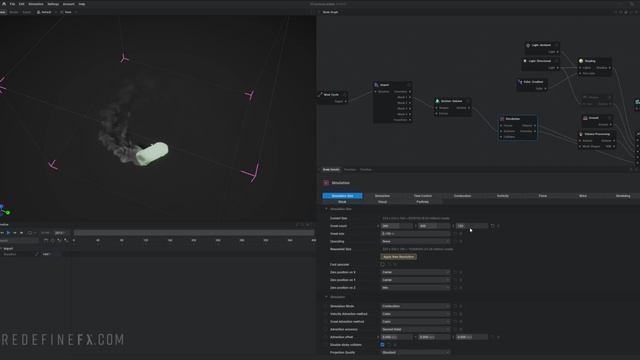Open the Settings menu

tap(53, 4)
